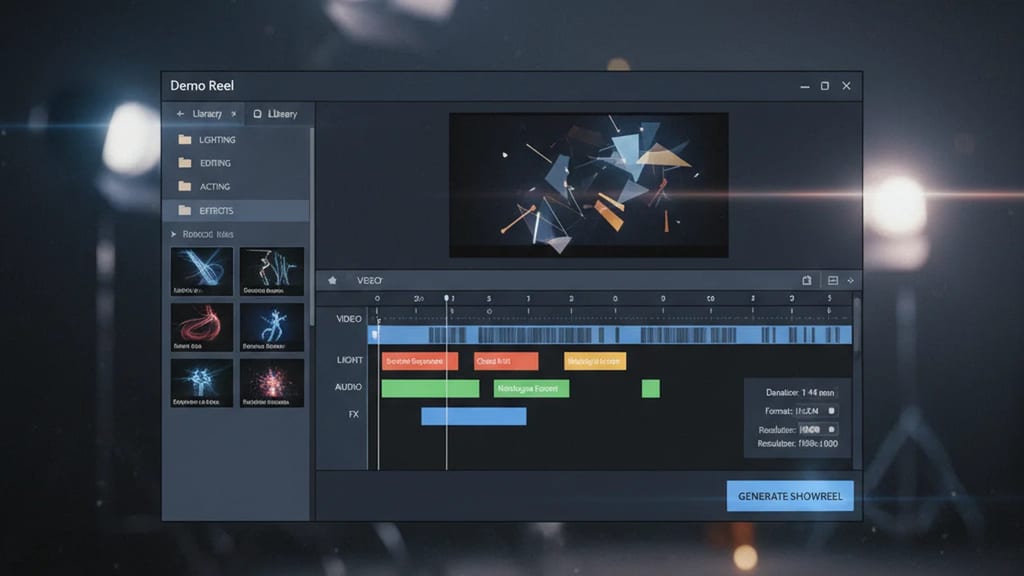Viewport: 1024px width, 576px height.
Task: Select the VIDEO track label
Action: pyautogui.click(x=349, y=319)
